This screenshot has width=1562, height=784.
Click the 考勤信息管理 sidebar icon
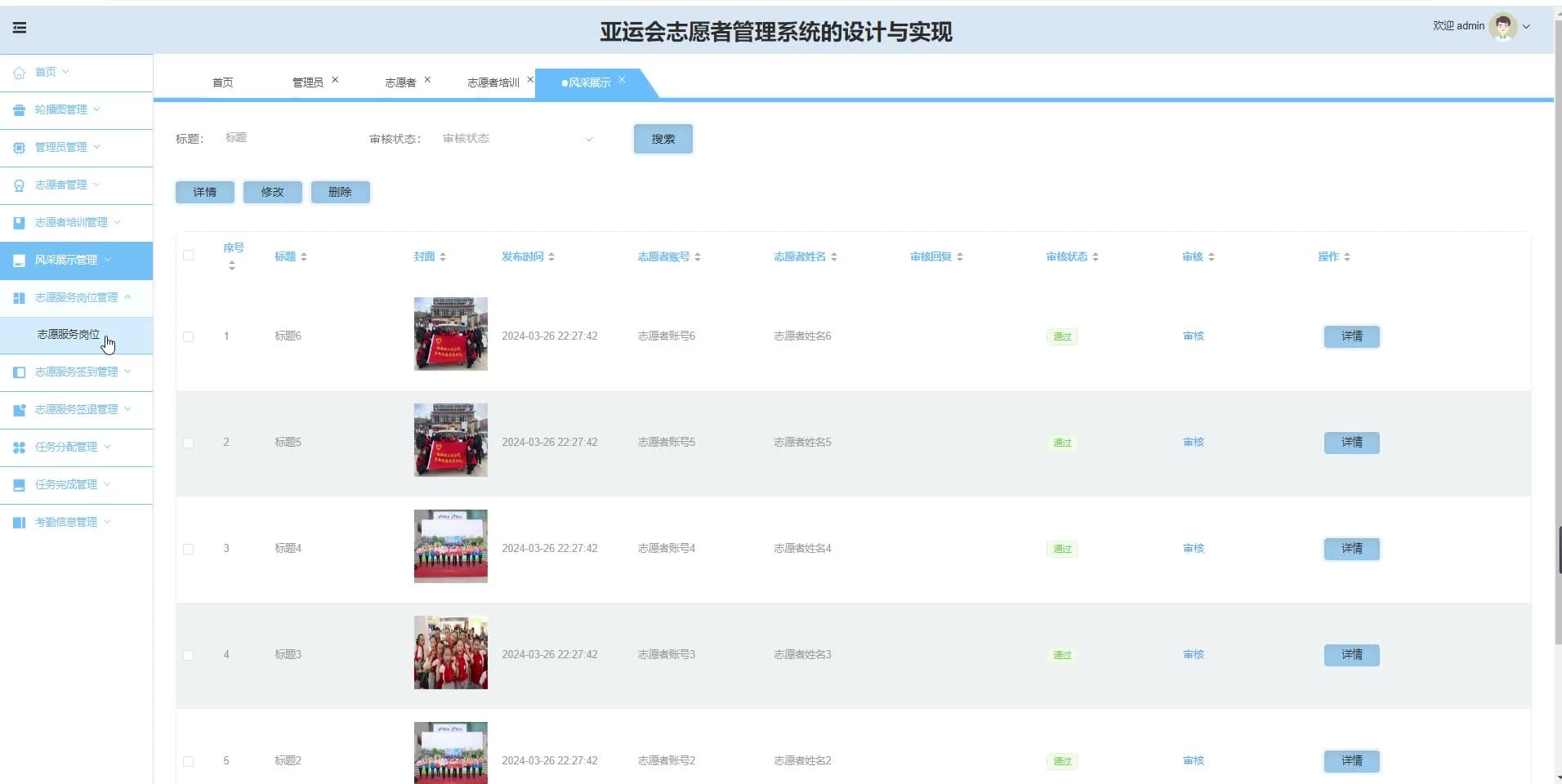(x=19, y=522)
